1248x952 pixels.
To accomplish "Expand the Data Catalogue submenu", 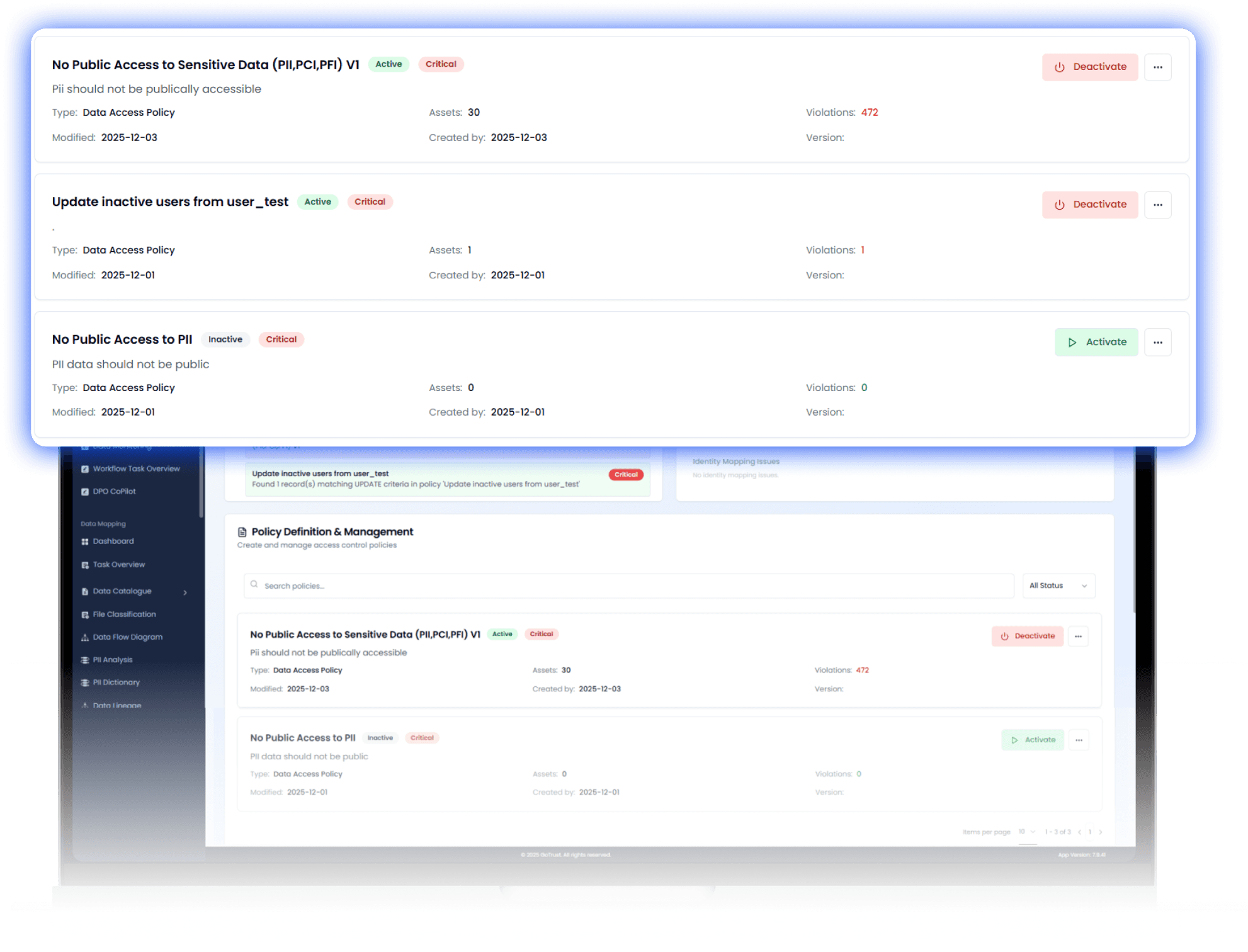I will (185, 591).
